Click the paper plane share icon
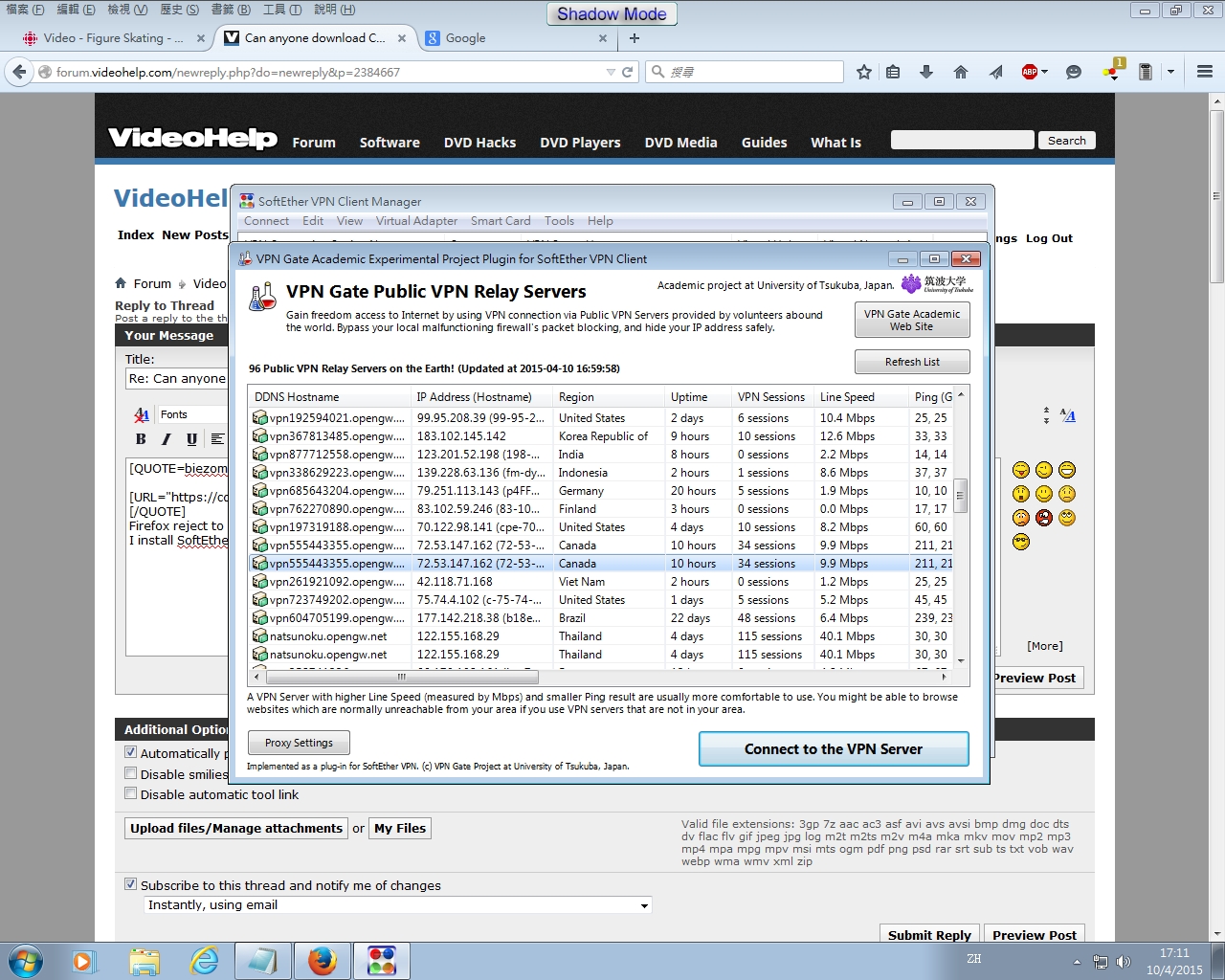 [x=995, y=72]
